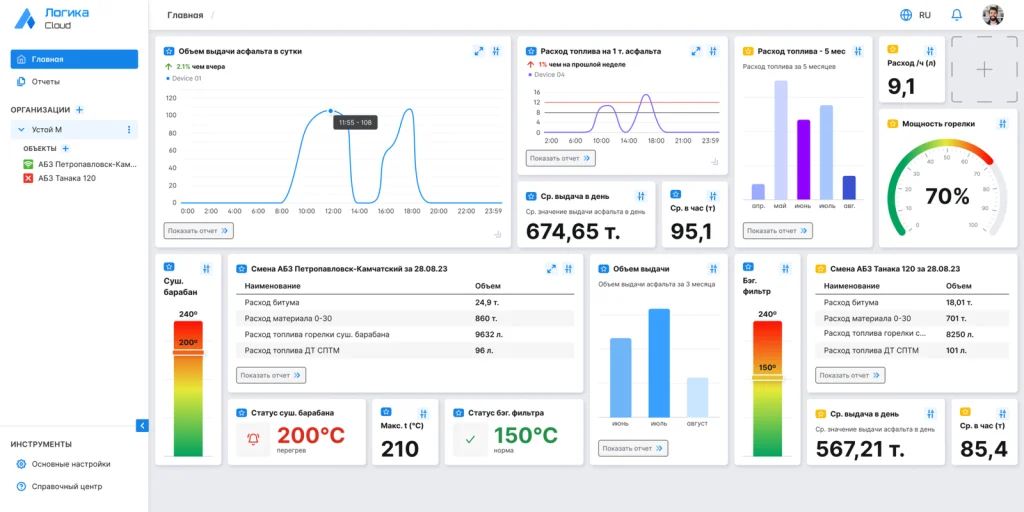The image size is (1024, 512).
Task: Click the 150° marker on Бэг. фильтр scale
Action: (x=767, y=377)
